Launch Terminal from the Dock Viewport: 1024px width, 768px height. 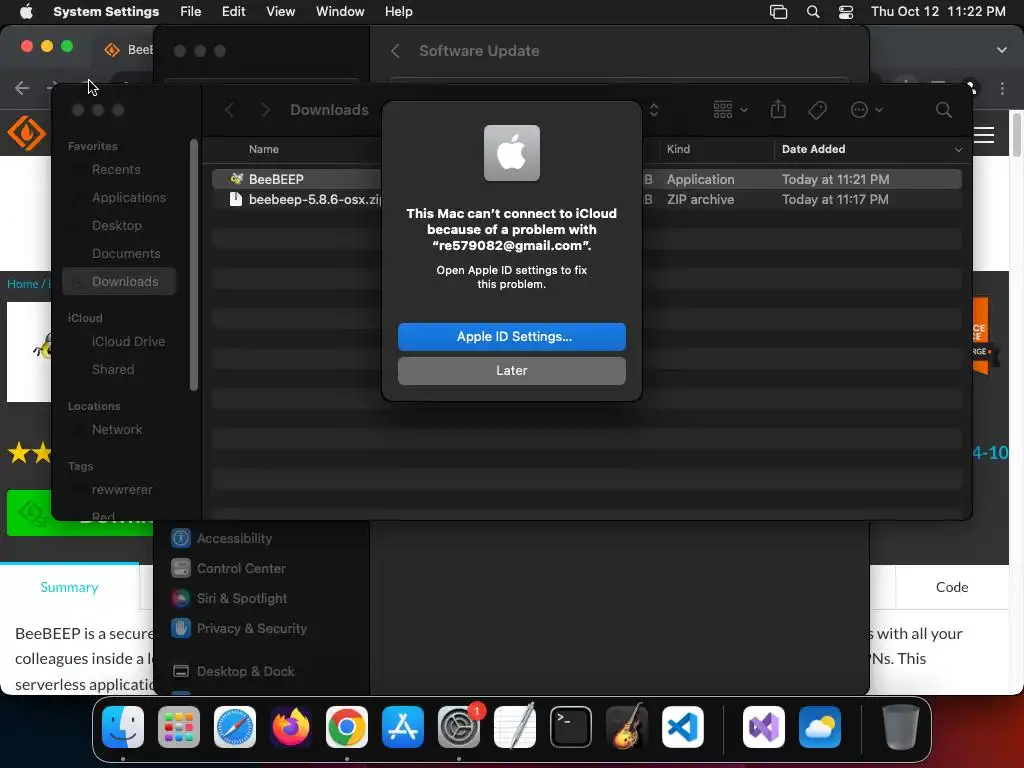571,727
